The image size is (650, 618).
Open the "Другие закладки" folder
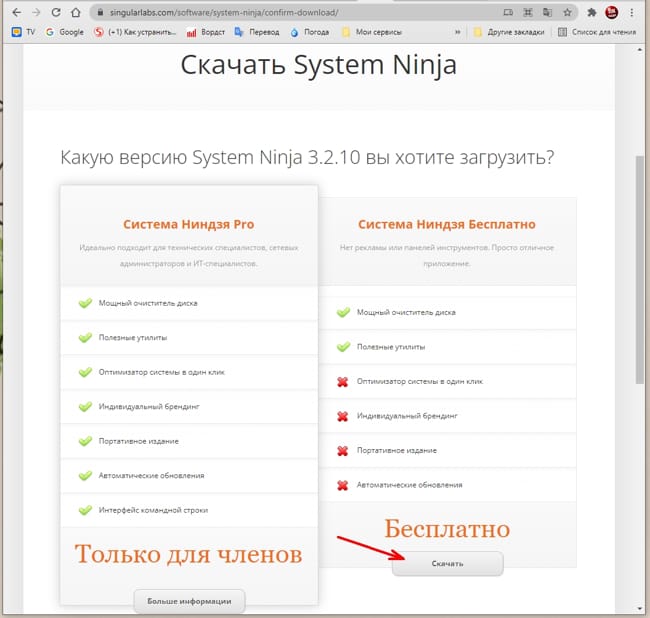click(509, 32)
